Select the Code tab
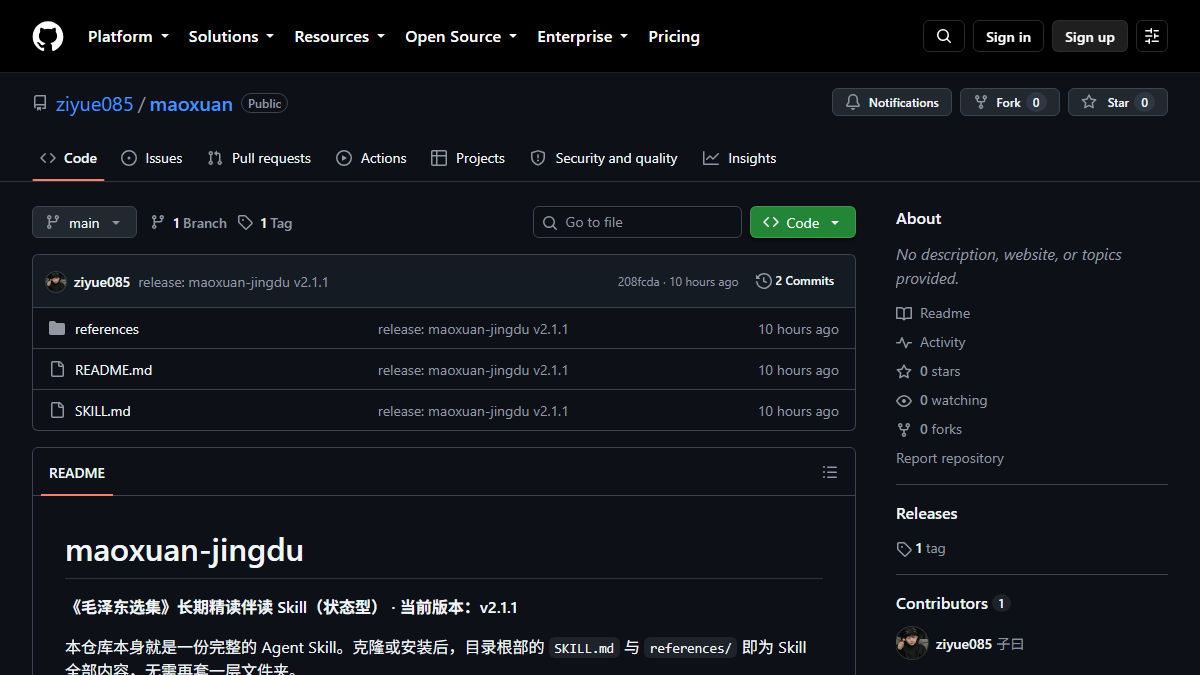This screenshot has width=1200, height=675. click(x=68, y=158)
